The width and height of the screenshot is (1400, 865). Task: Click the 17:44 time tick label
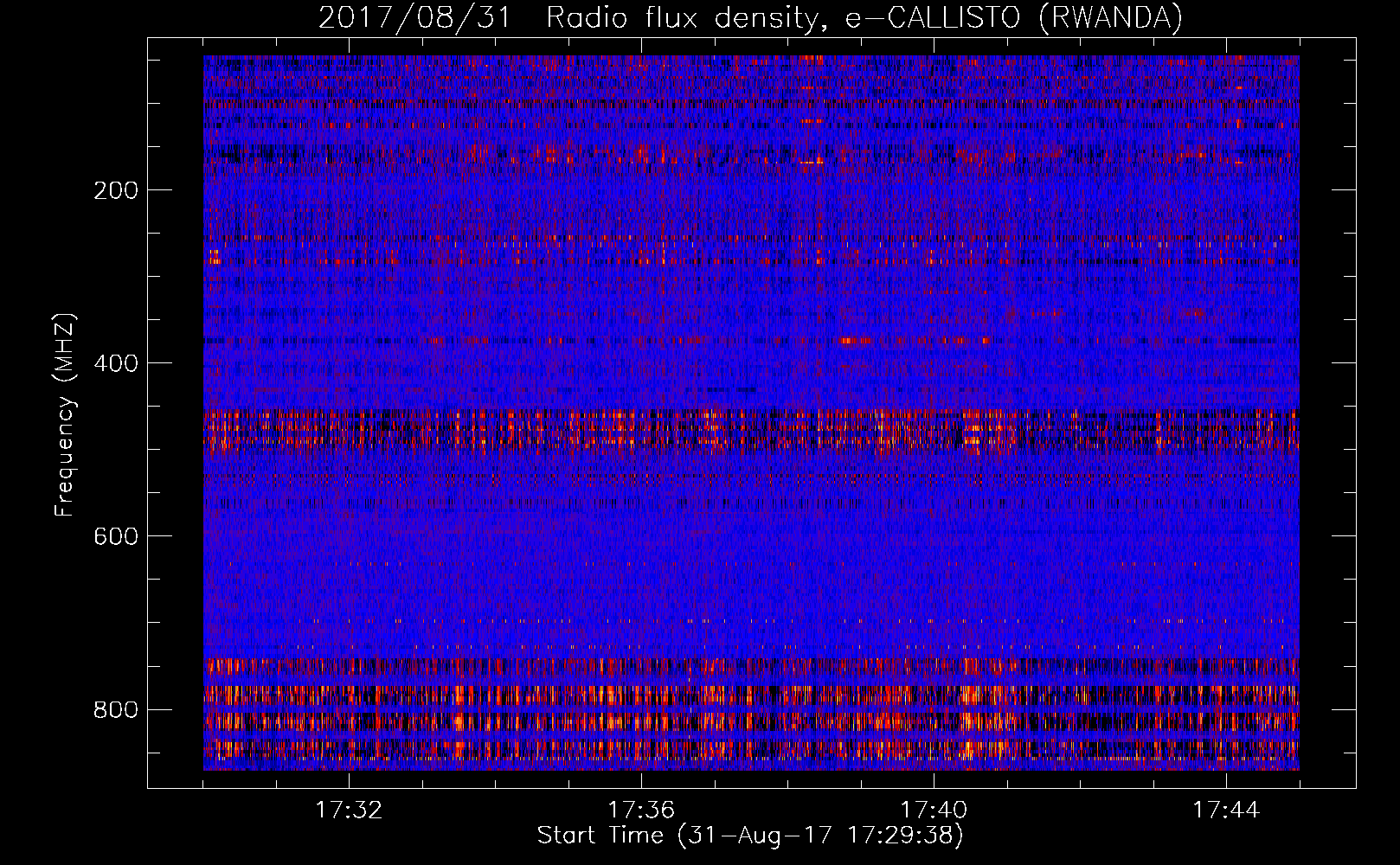tap(1226, 810)
